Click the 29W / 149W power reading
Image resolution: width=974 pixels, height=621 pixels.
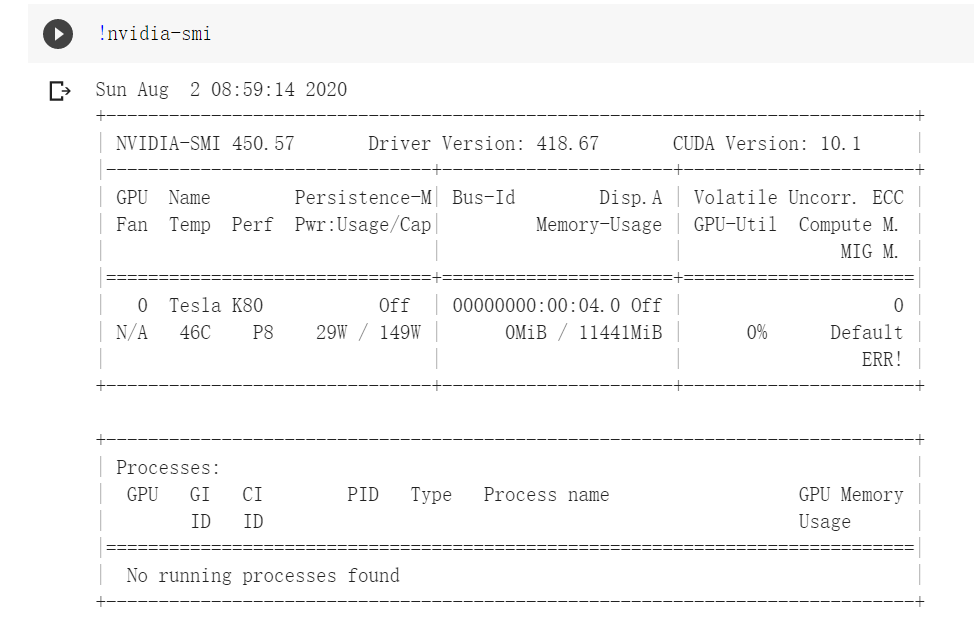click(368, 333)
